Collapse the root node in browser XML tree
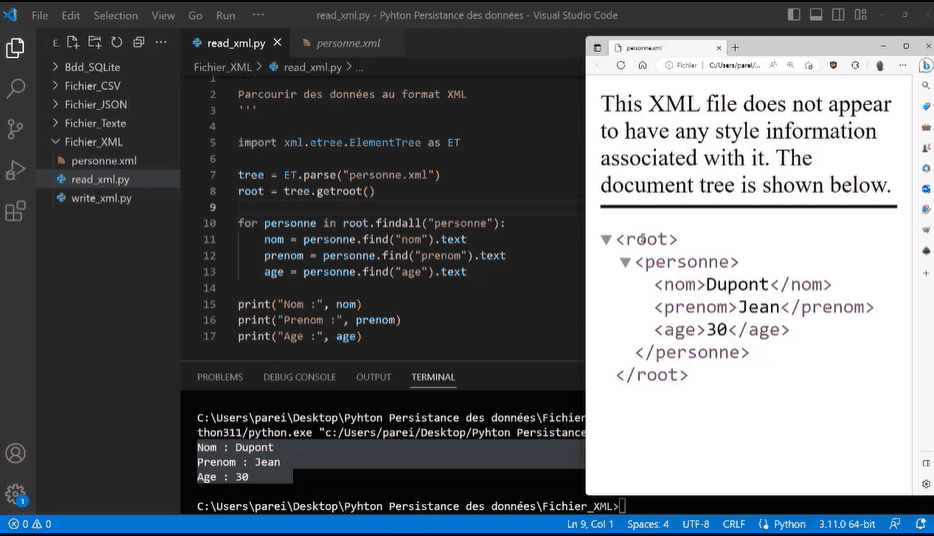The image size is (934, 536). (x=606, y=239)
